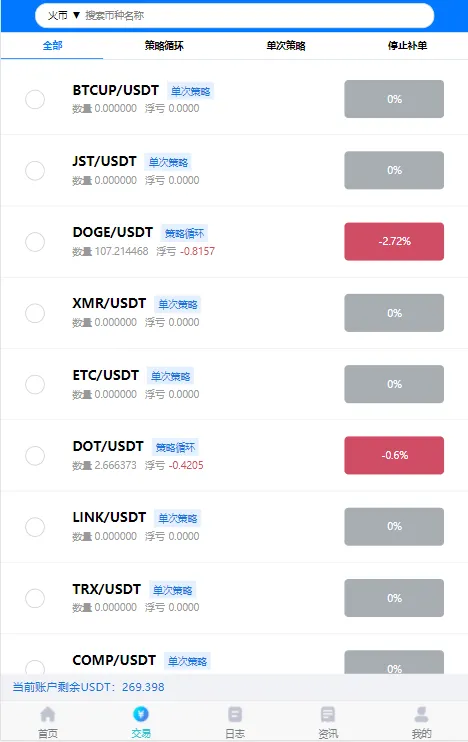
Task: Open the 火币 exchange dropdown
Action: [x=64, y=16]
